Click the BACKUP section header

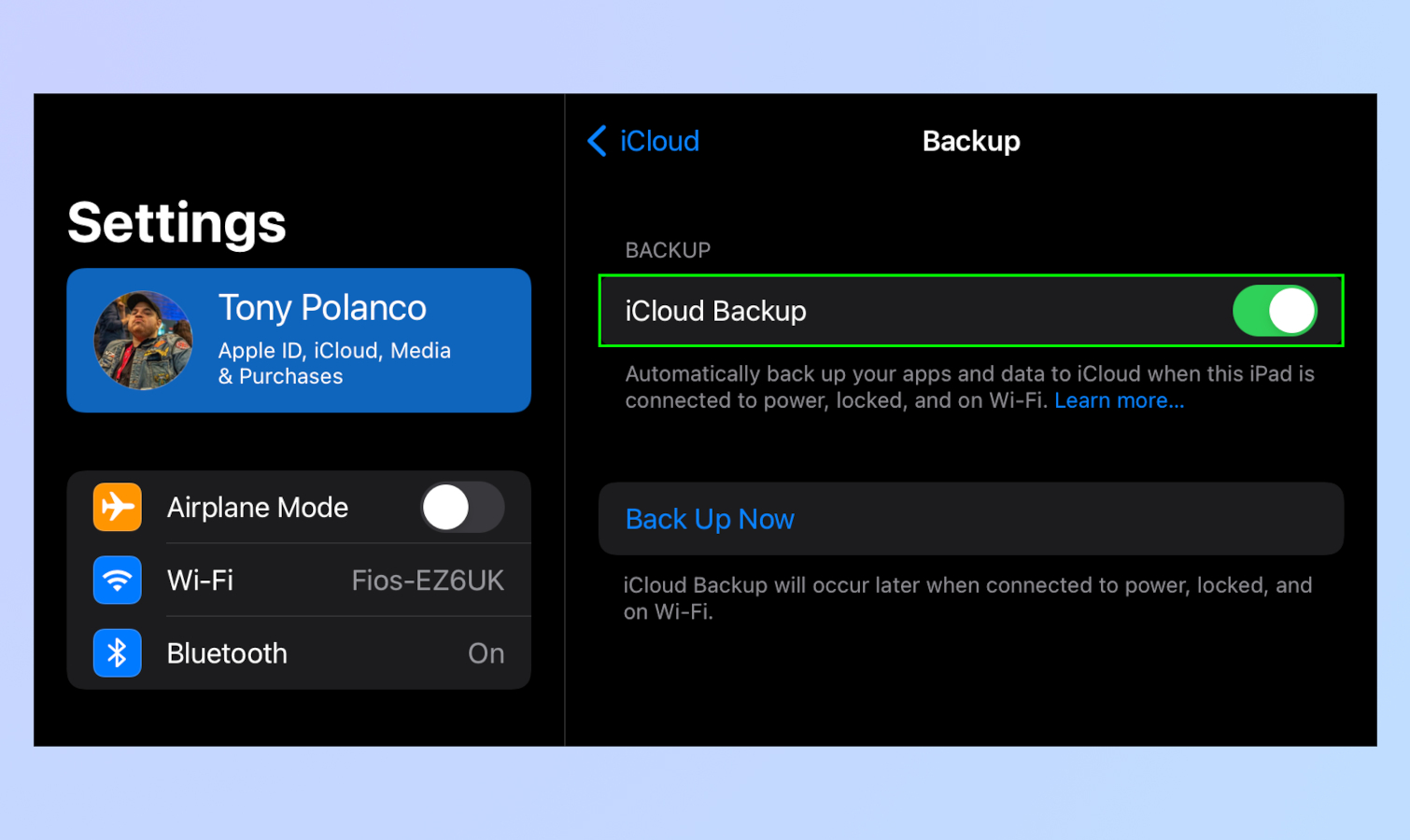coord(668,250)
